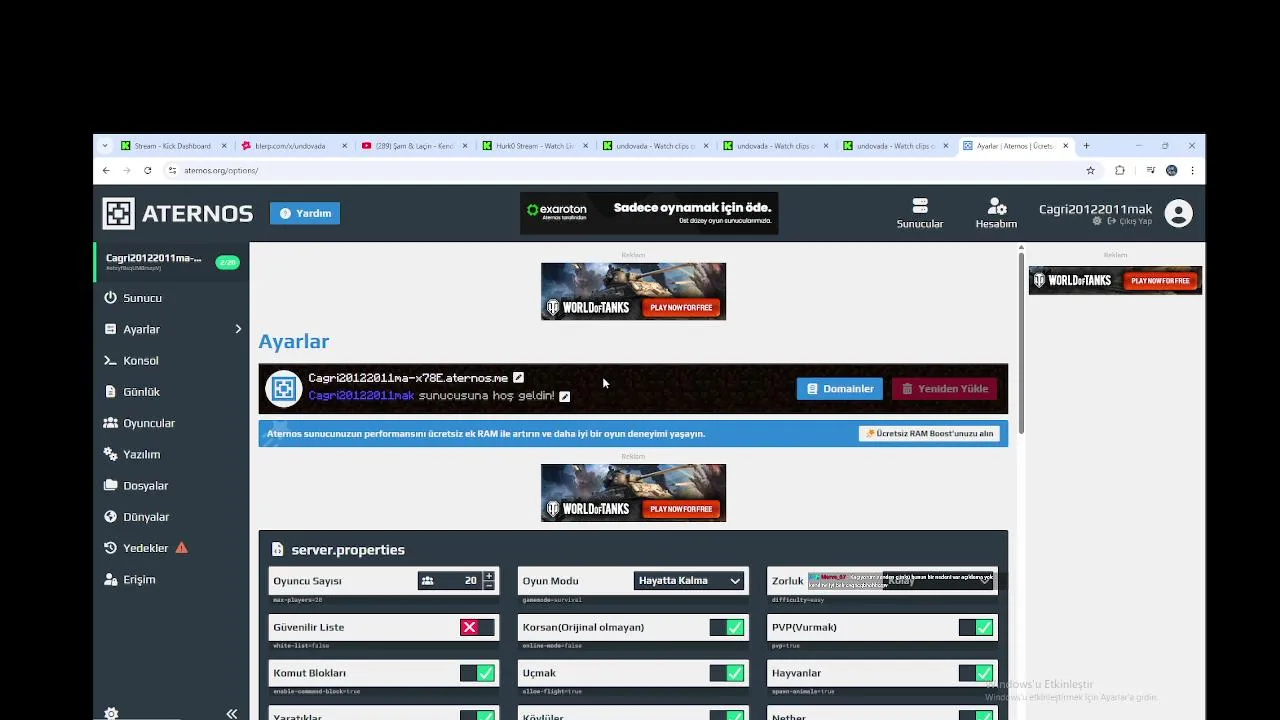Bookmark this page with the star icon
The width and height of the screenshot is (1280, 720).
pos(1090,170)
